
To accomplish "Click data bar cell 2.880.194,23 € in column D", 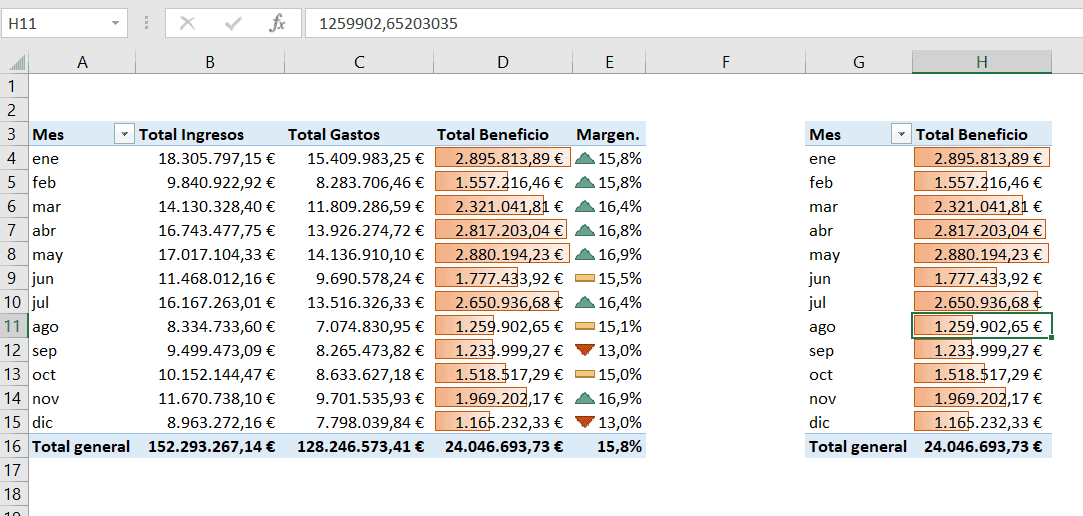I will tap(503, 254).
